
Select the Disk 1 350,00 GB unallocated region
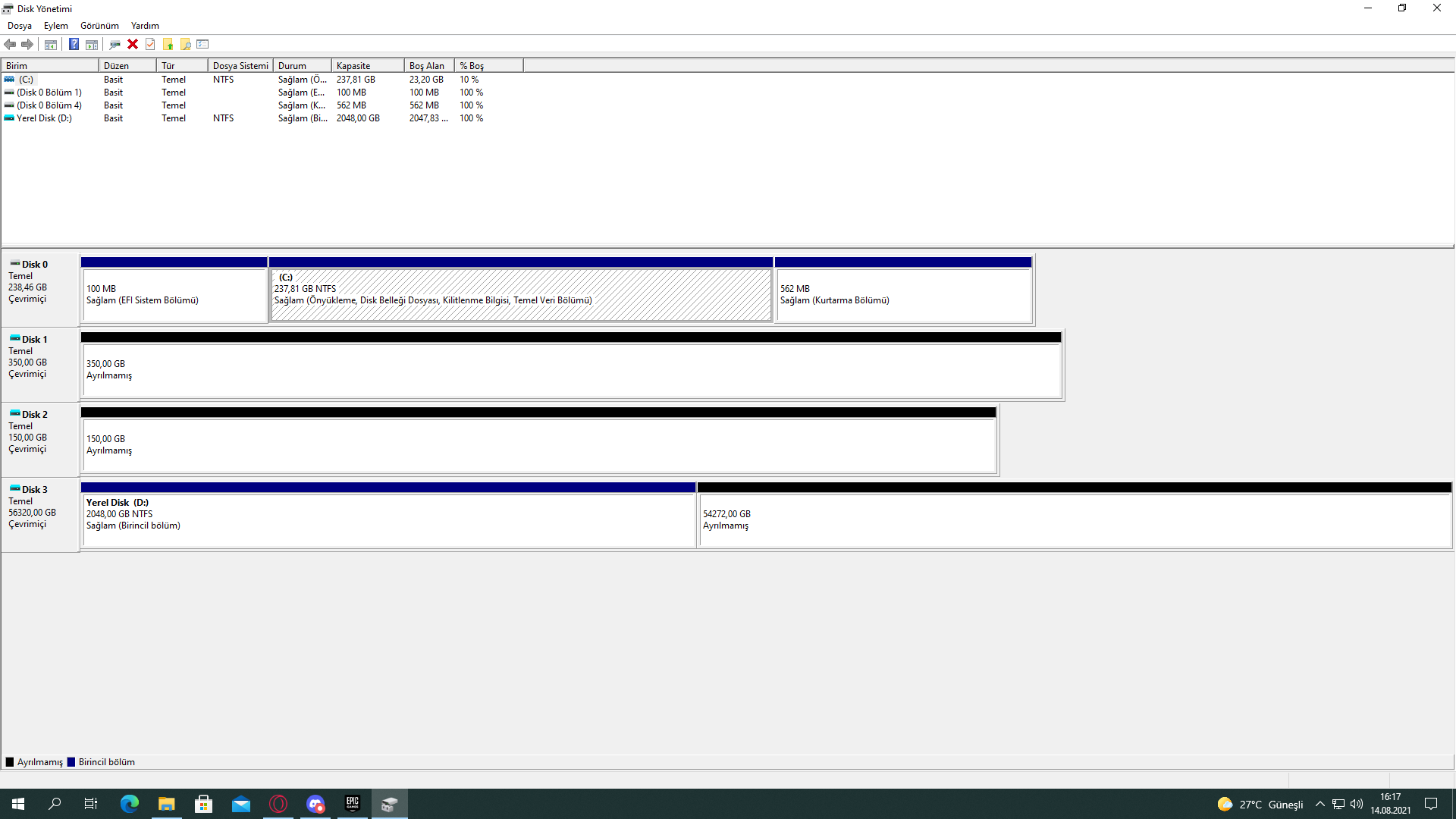[572, 370]
